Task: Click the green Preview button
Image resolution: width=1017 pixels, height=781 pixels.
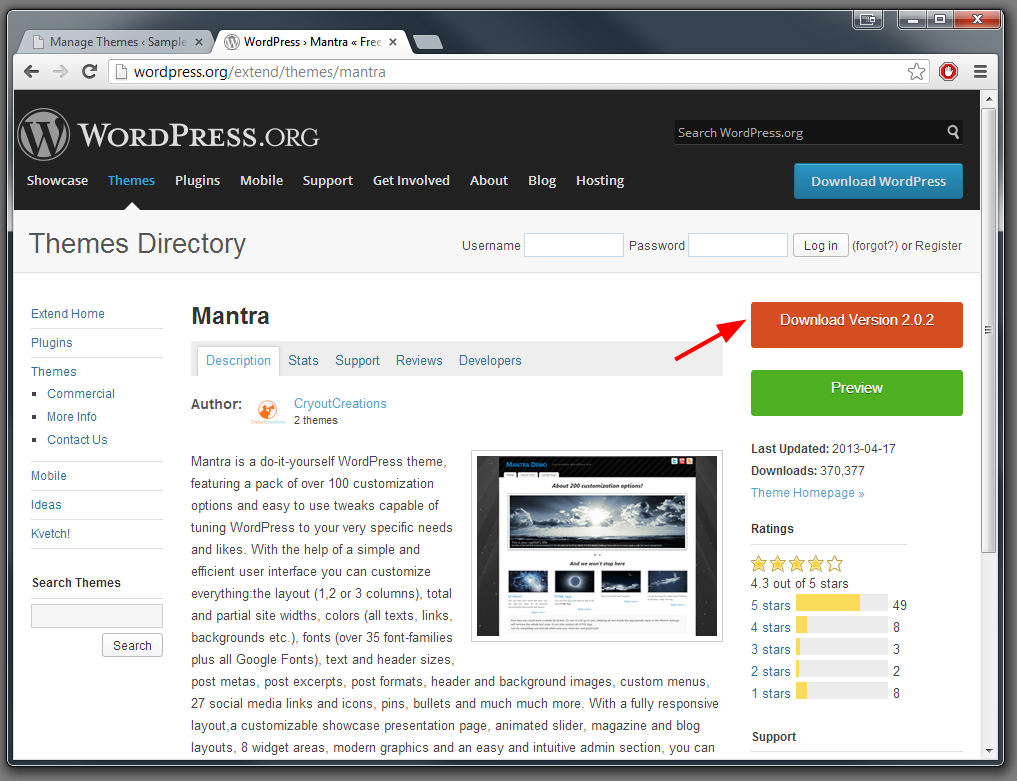Action: click(856, 392)
